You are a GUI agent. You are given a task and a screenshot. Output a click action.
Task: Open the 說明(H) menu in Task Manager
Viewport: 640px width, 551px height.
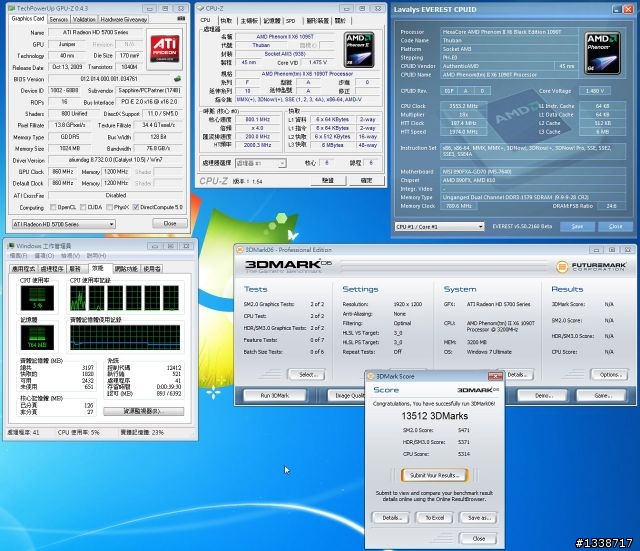96,256
